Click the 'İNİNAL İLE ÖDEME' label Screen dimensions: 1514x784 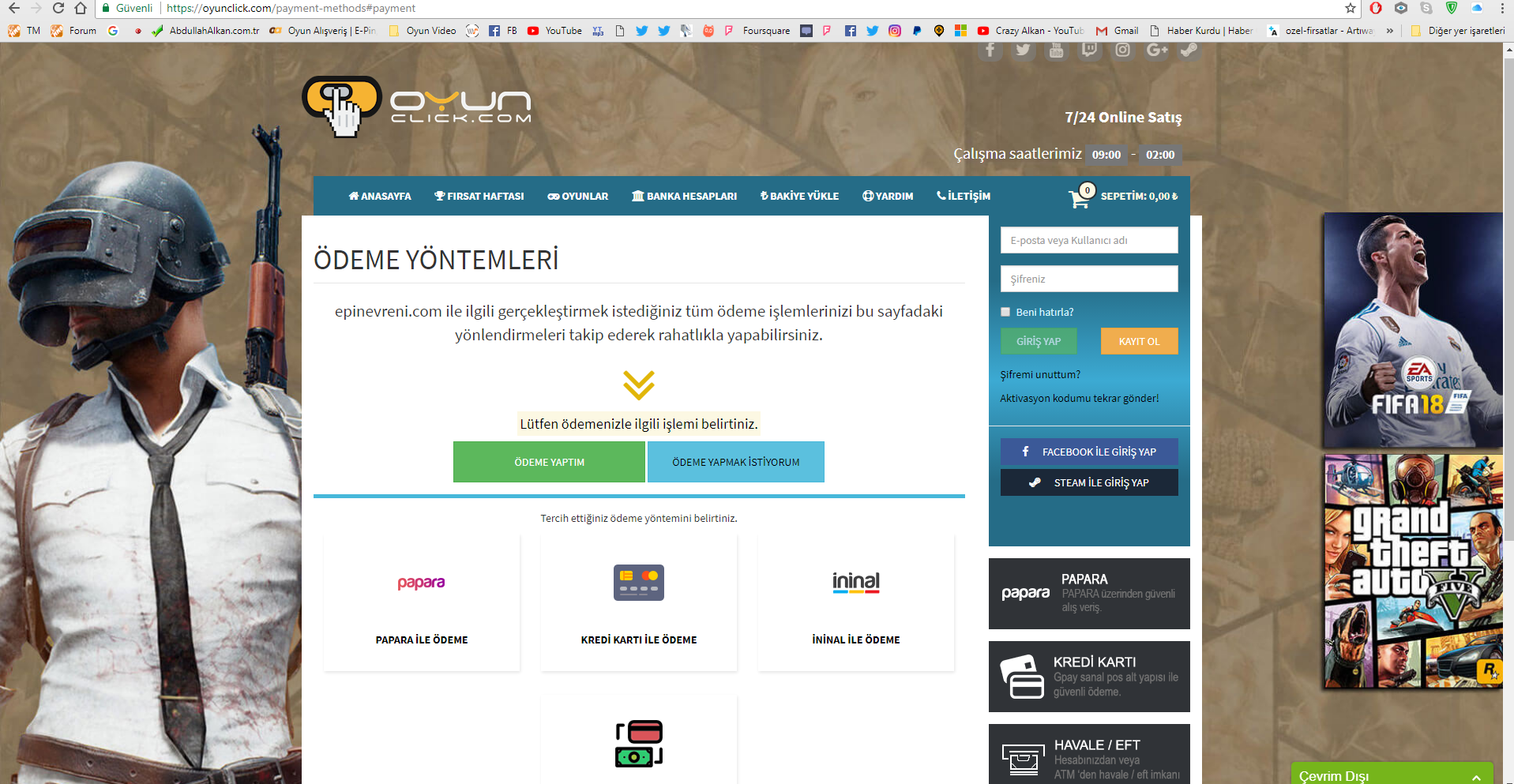(x=856, y=640)
